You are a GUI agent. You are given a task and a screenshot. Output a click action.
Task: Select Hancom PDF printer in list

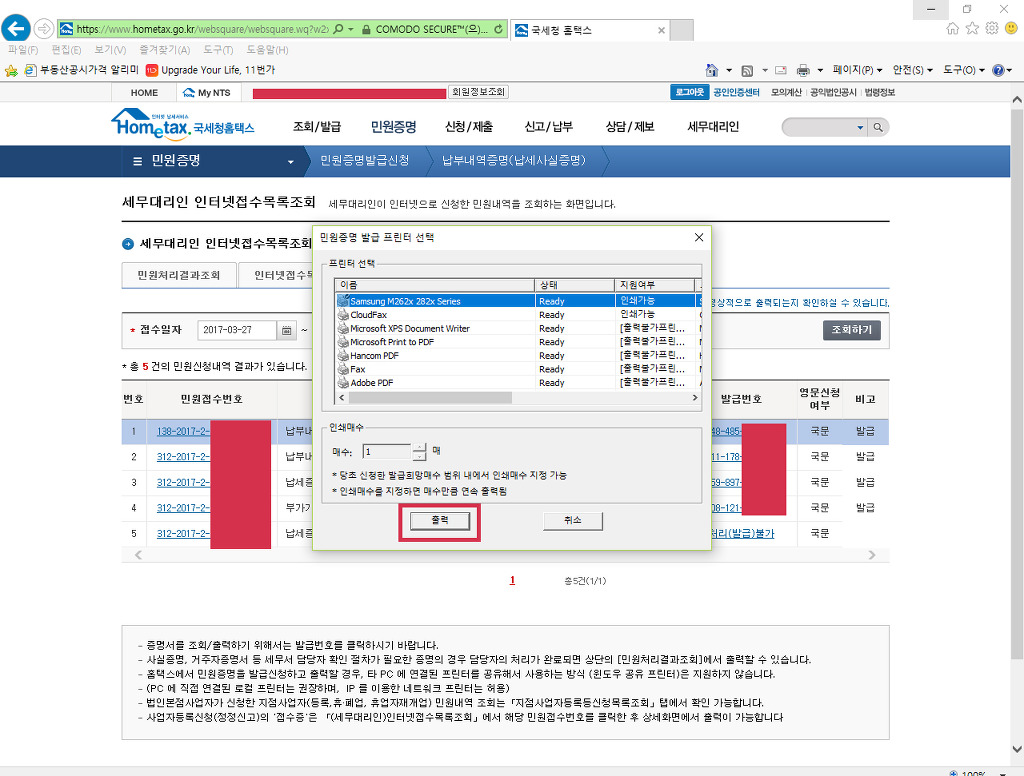click(x=516, y=356)
